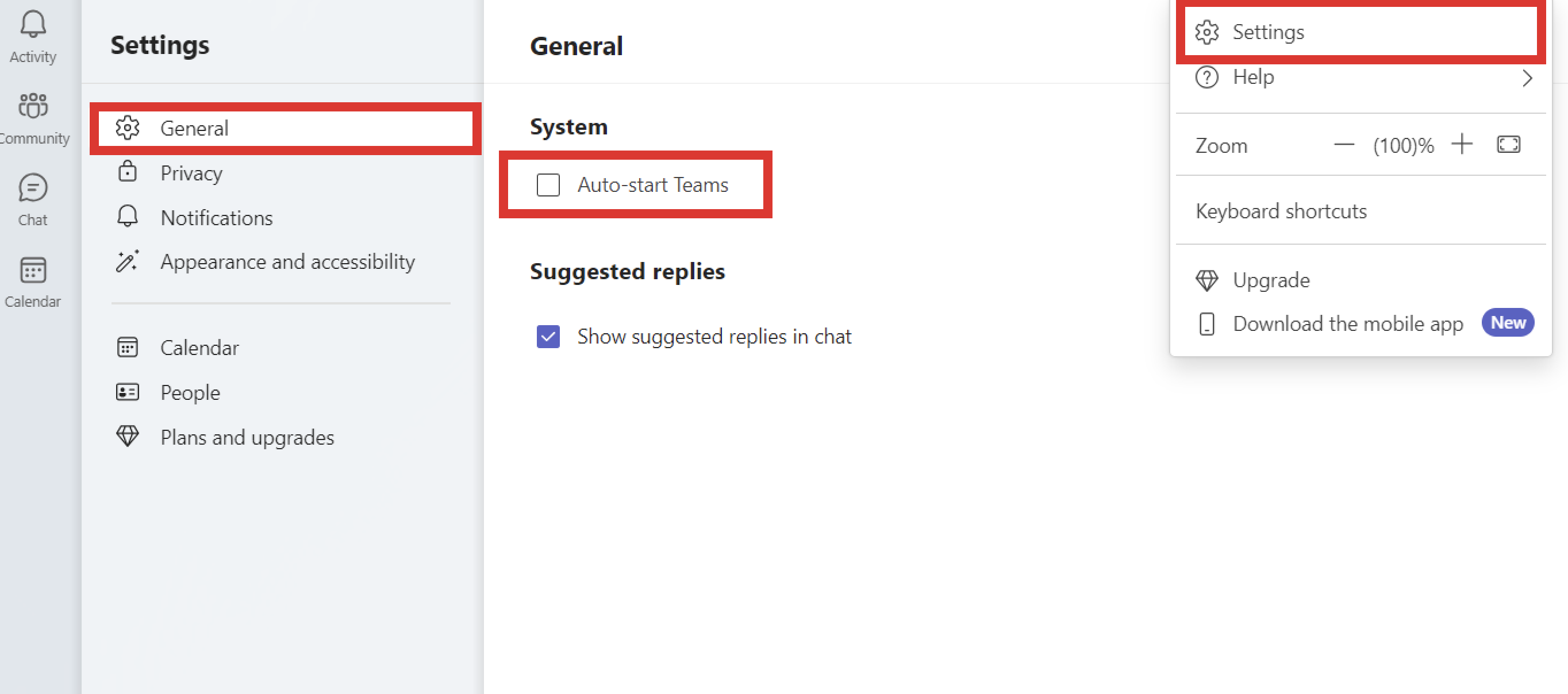
Task: Click the Upgrade diamond icon
Action: (x=1206, y=280)
